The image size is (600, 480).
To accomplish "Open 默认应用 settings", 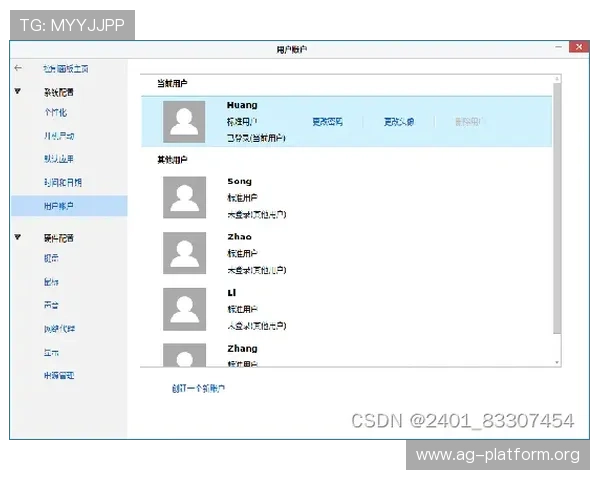I will click(x=59, y=159).
